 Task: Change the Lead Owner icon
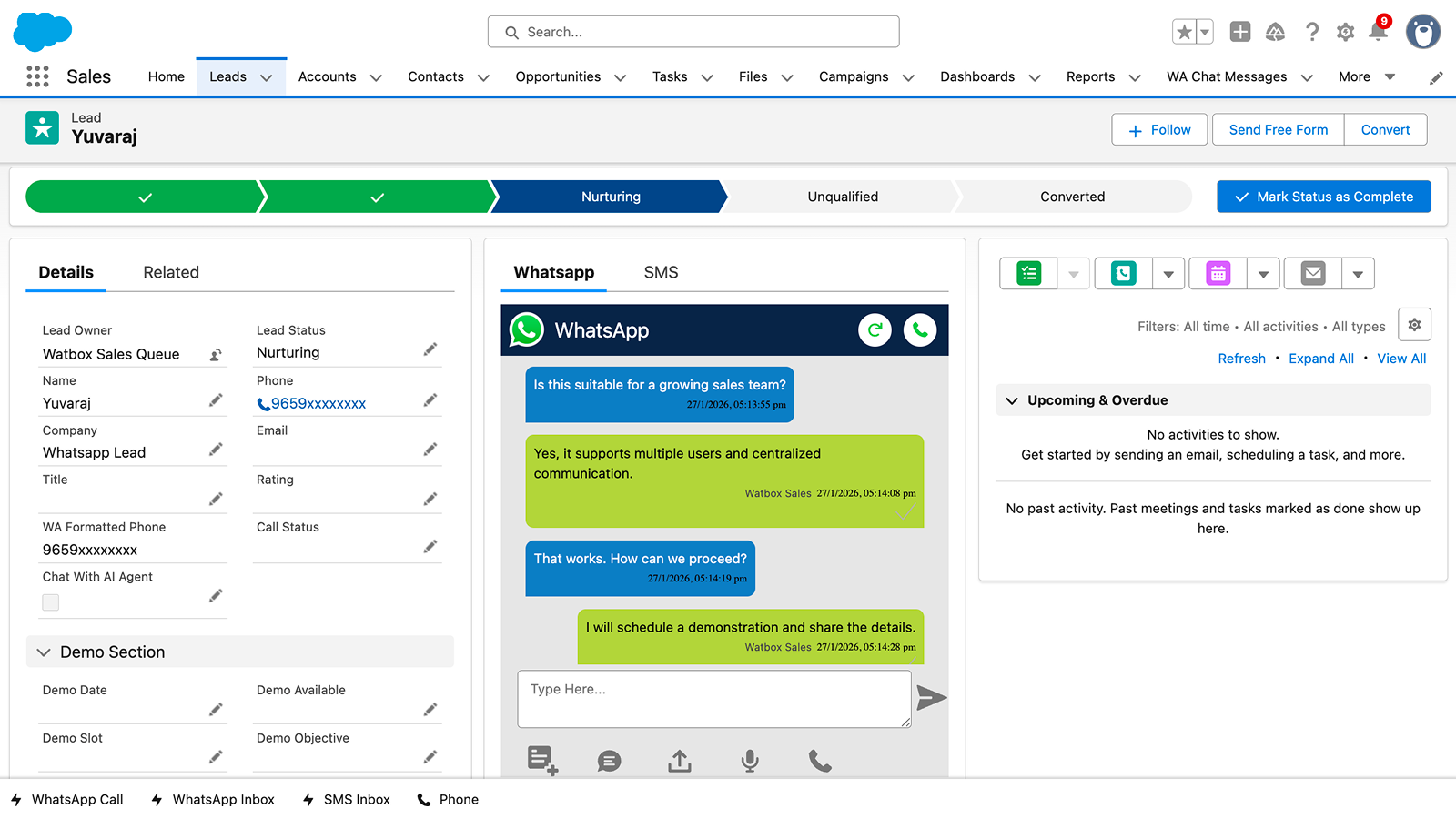coord(216,355)
